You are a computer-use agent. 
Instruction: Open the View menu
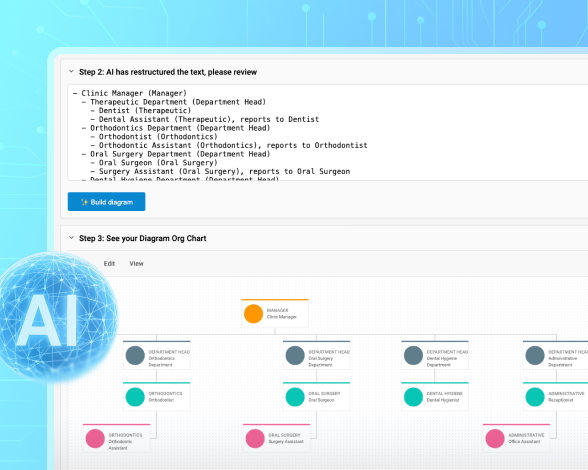[x=136, y=263]
